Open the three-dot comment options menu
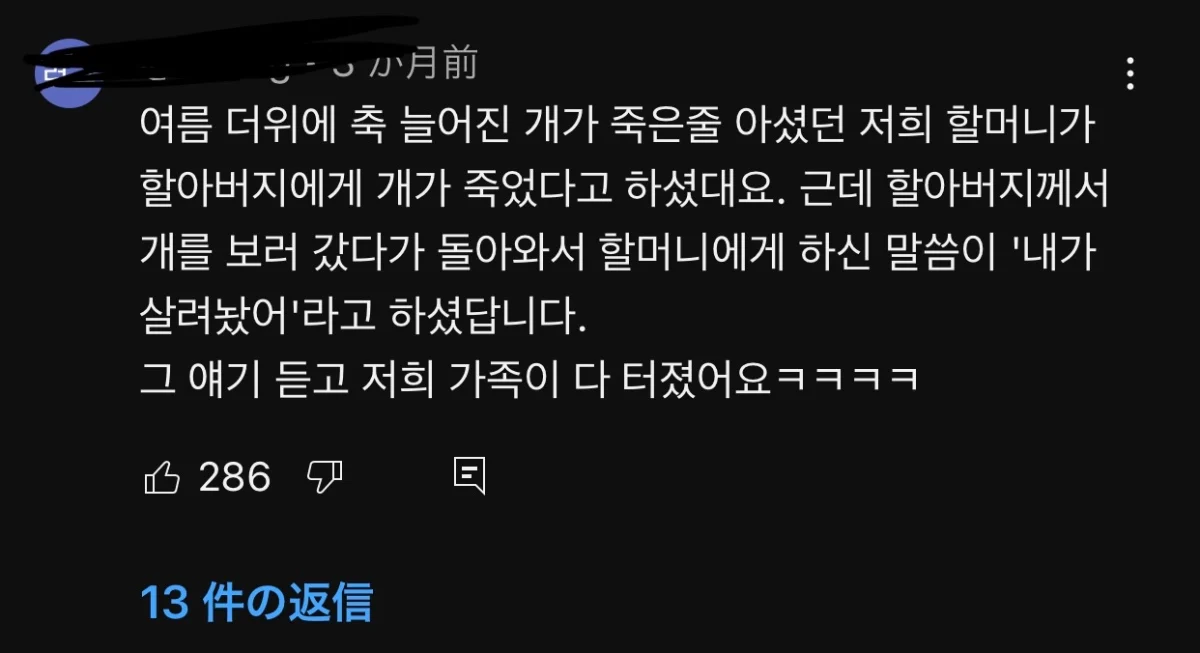The image size is (1200, 653). pyautogui.click(x=1129, y=74)
